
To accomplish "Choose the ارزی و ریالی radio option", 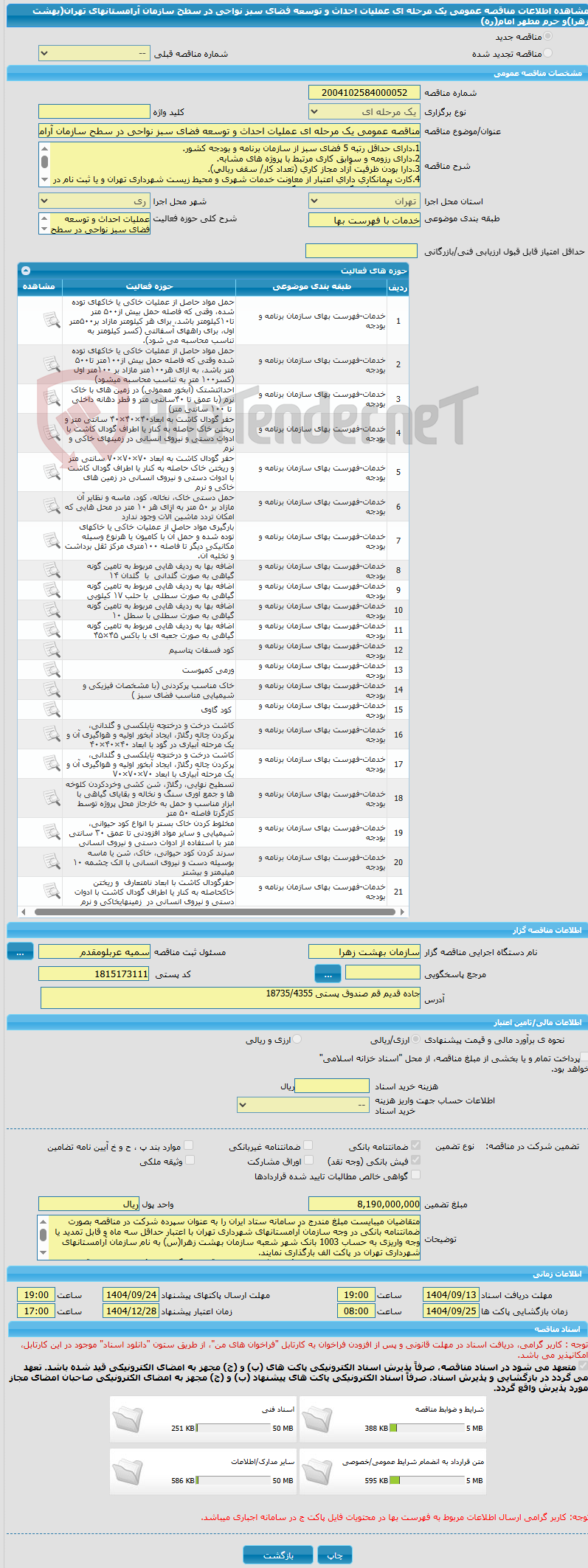I will (297, 1039).
